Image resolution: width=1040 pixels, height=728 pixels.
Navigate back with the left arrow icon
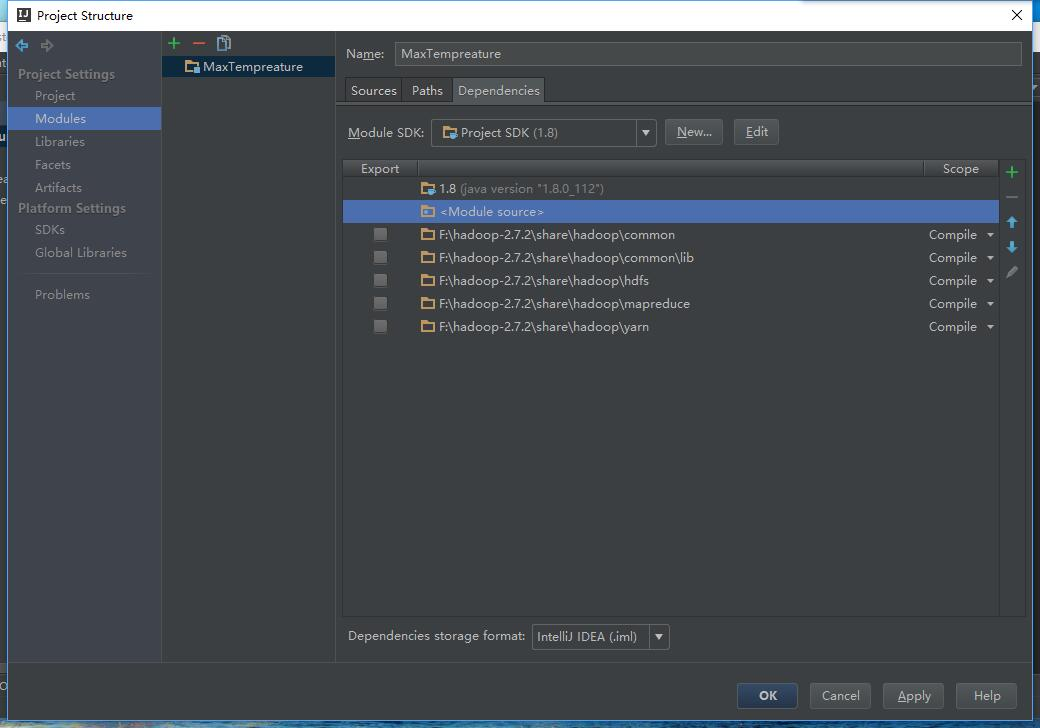[x=22, y=45]
